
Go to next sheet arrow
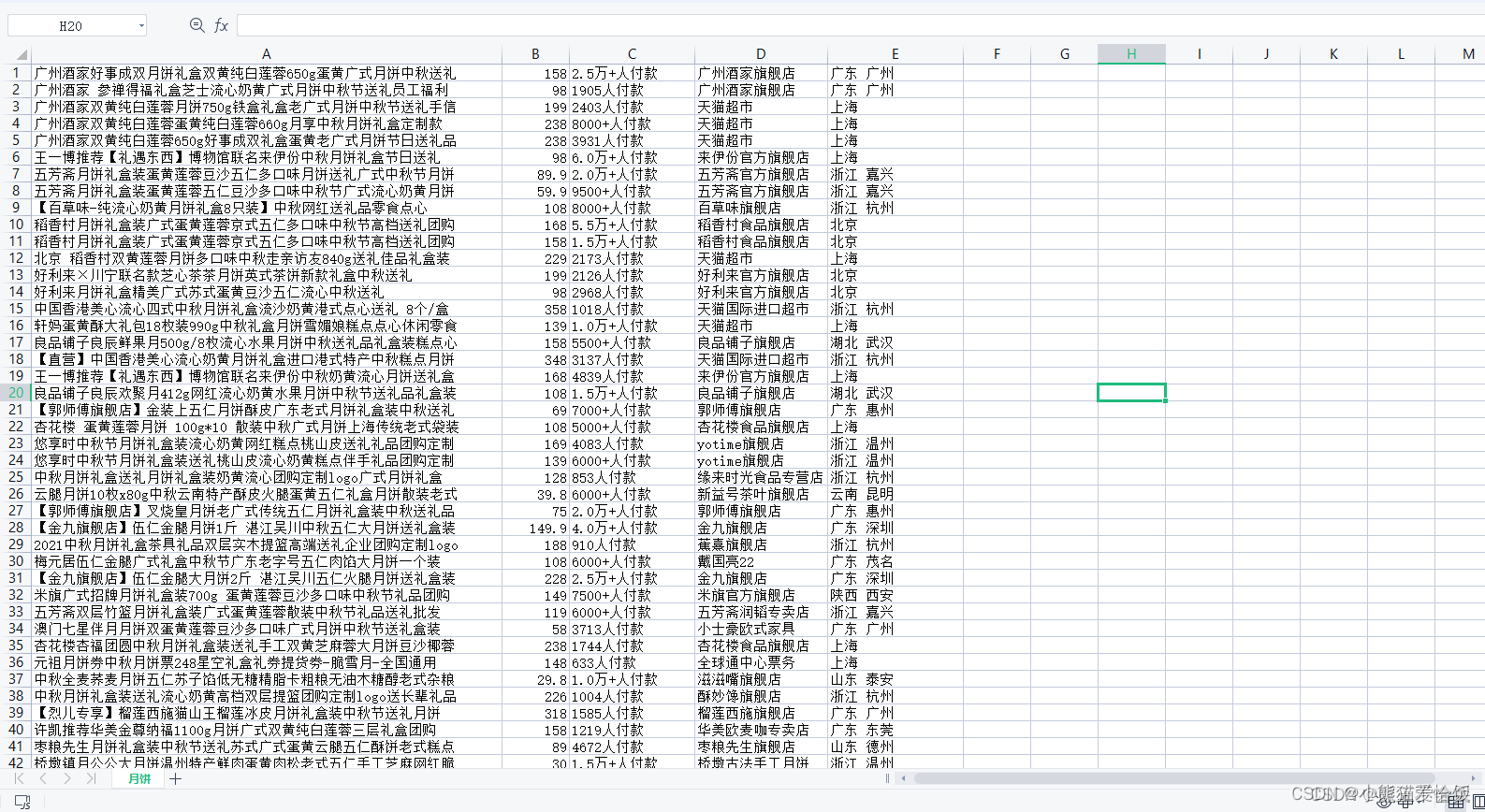coord(66,778)
